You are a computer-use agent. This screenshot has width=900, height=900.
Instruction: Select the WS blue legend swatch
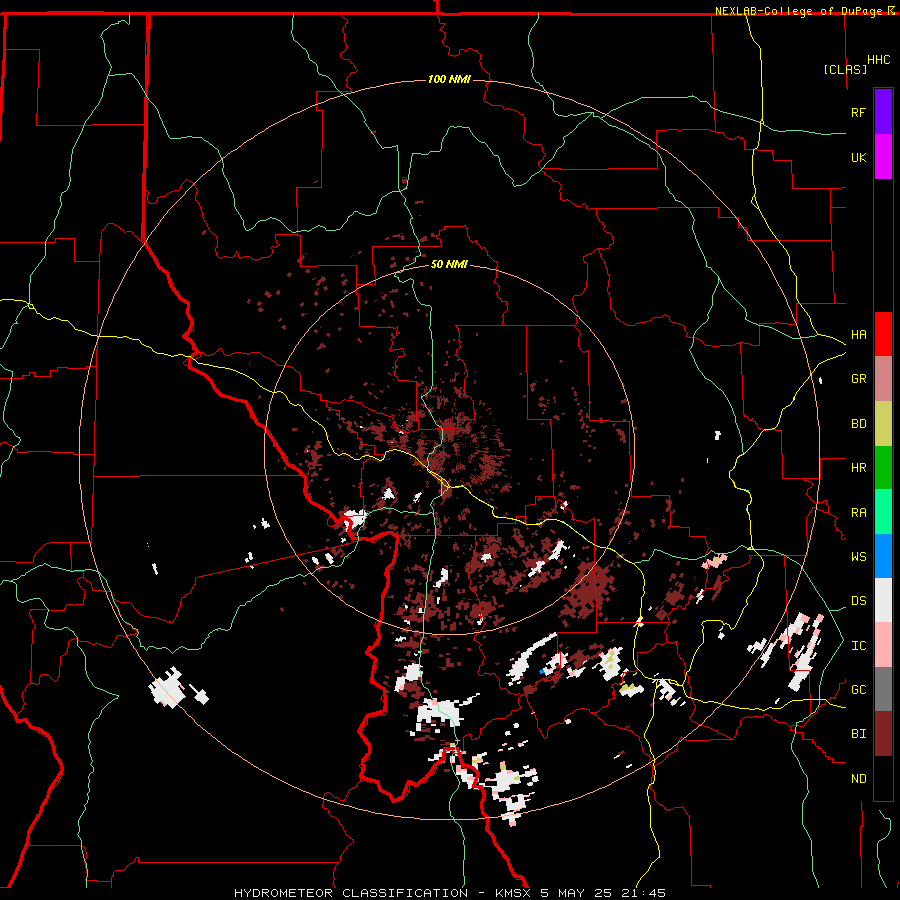[883, 556]
